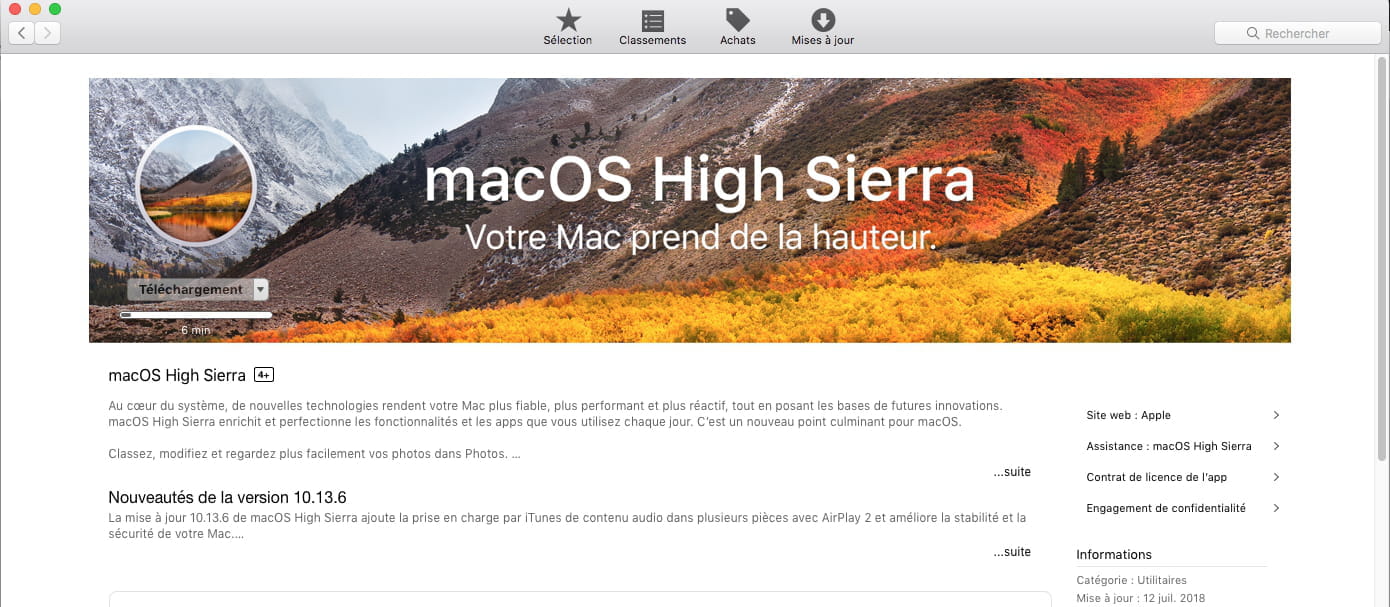1390x607 pixels.
Task: Click the Informations section heading
Action: tap(1114, 554)
